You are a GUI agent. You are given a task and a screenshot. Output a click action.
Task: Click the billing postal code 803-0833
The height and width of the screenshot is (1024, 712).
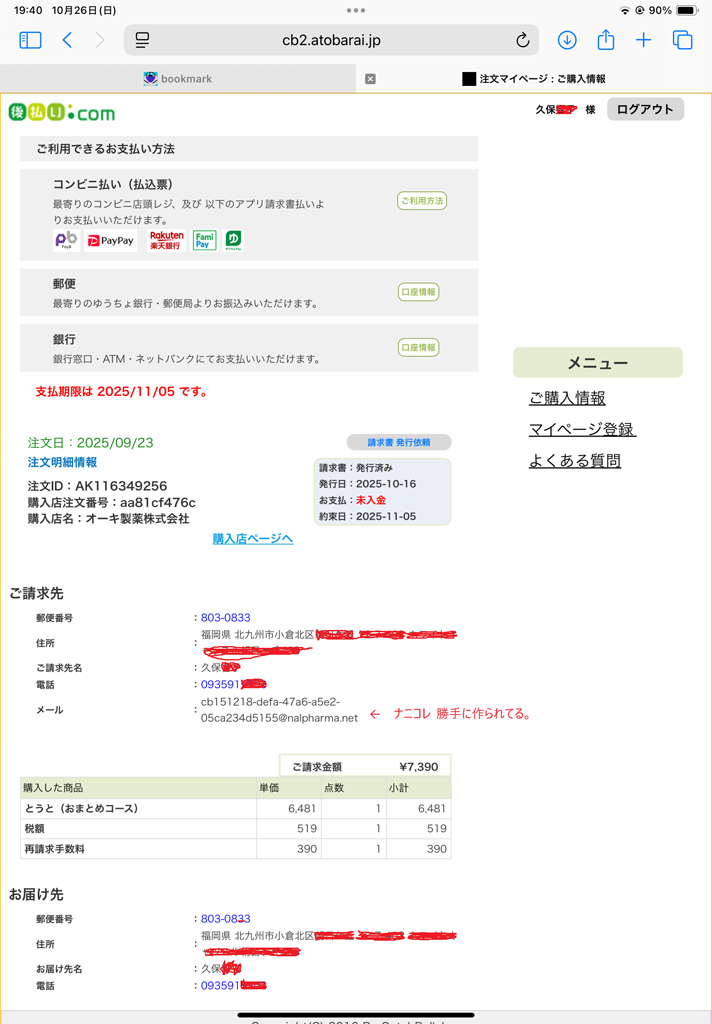click(225, 618)
